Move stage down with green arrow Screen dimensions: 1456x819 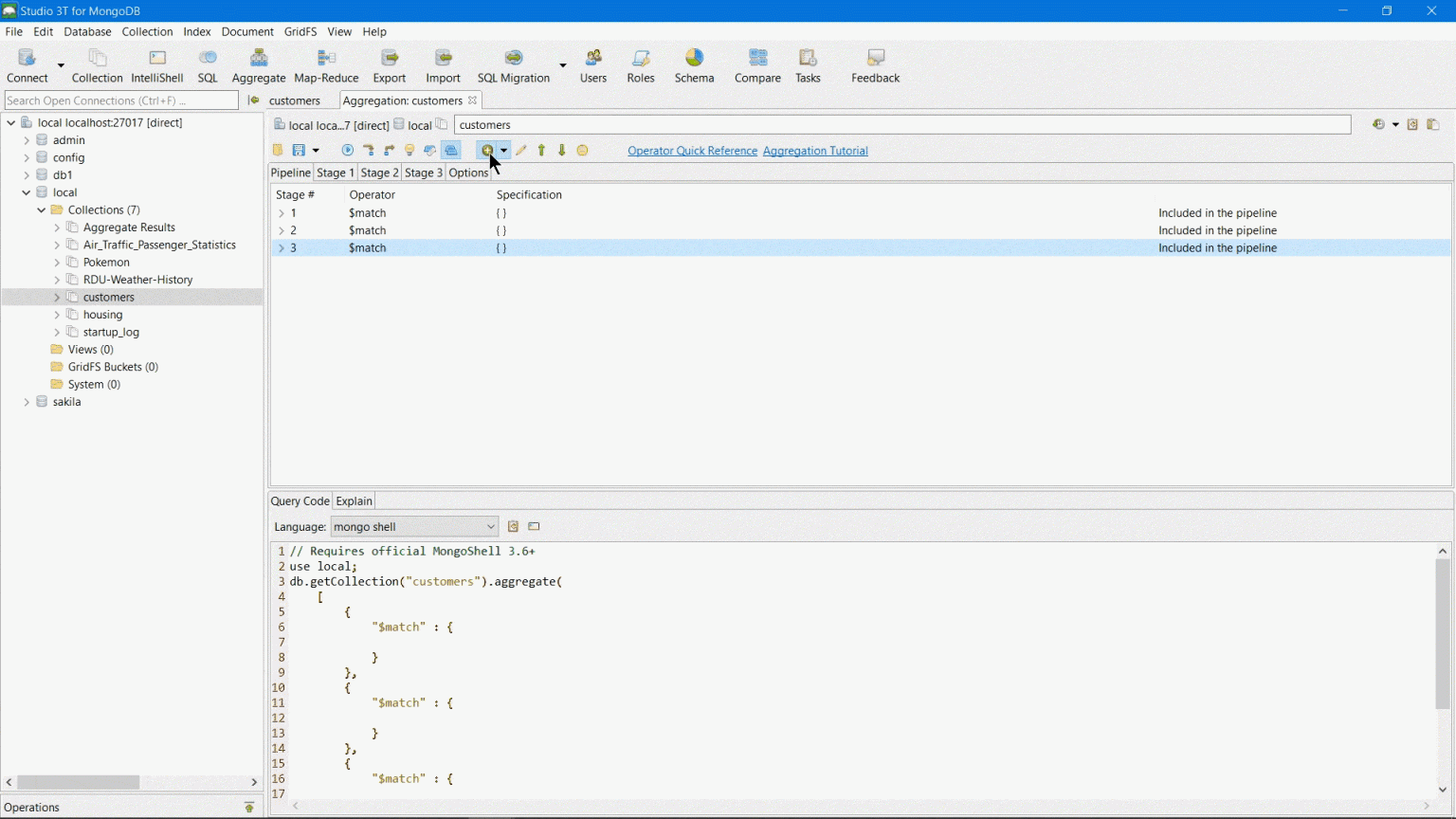pyautogui.click(x=562, y=151)
